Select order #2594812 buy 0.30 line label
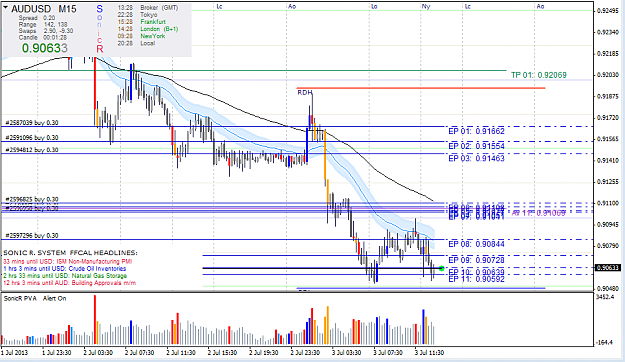 click(x=32, y=150)
